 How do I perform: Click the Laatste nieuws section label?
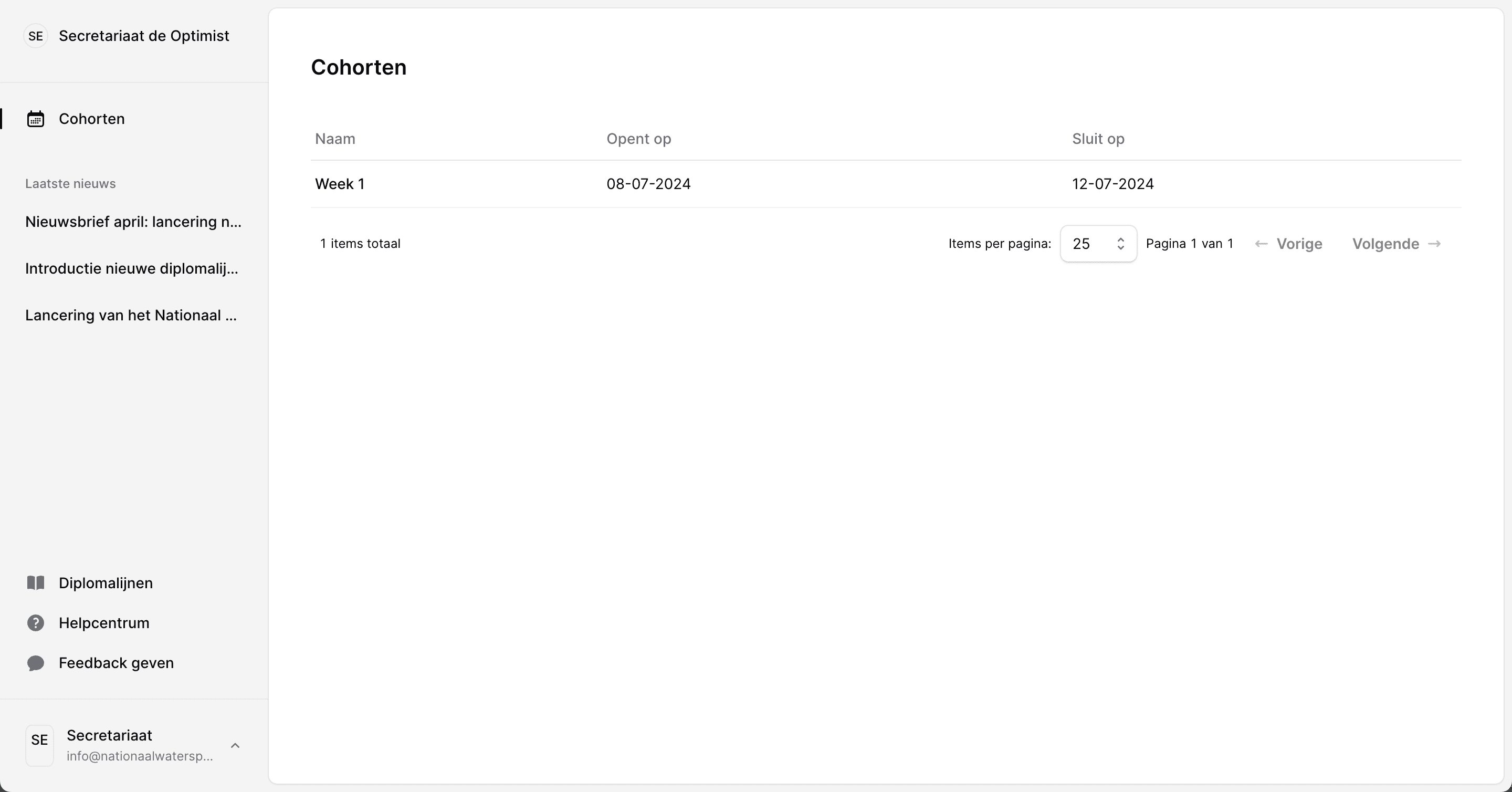pyautogui.click(x=70, y=184)
